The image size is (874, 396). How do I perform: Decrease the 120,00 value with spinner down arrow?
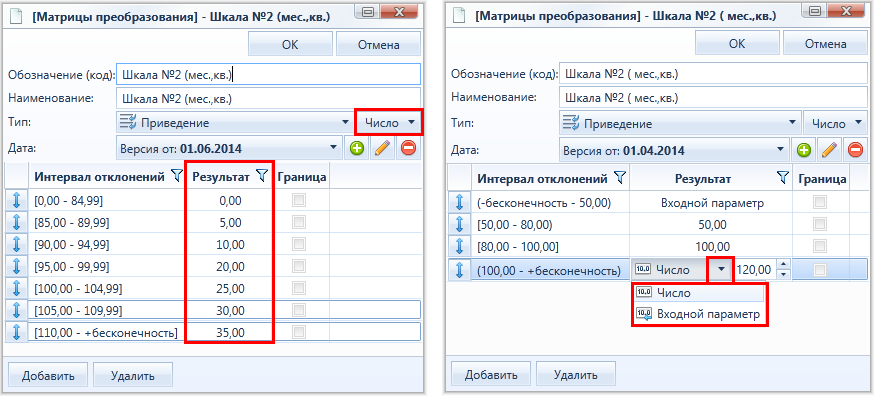point(784,274)
